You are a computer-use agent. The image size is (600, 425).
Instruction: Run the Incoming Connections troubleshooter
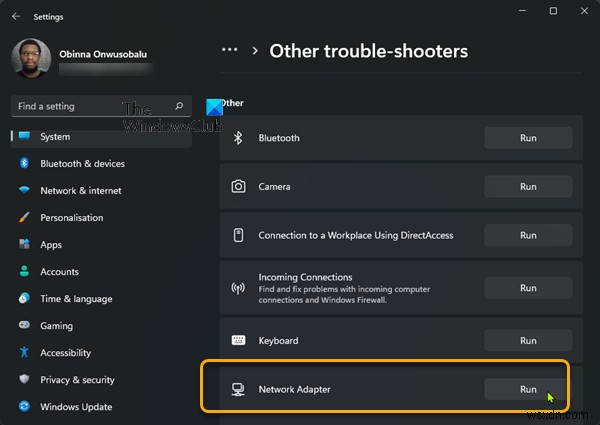[528, 288]
